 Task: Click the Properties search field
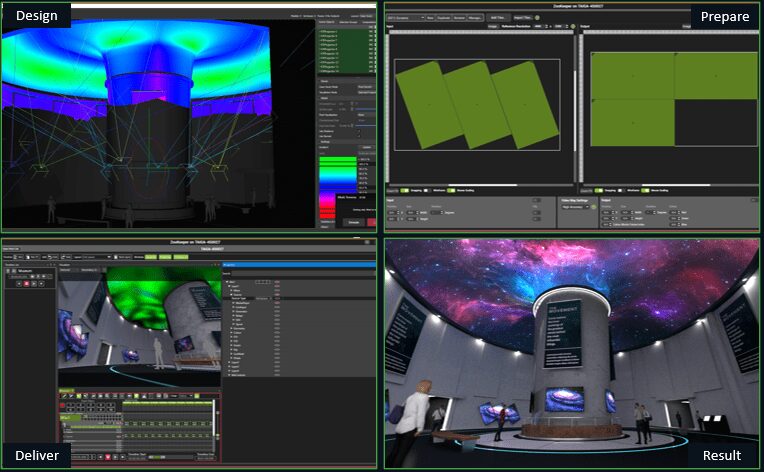[303, 274]
